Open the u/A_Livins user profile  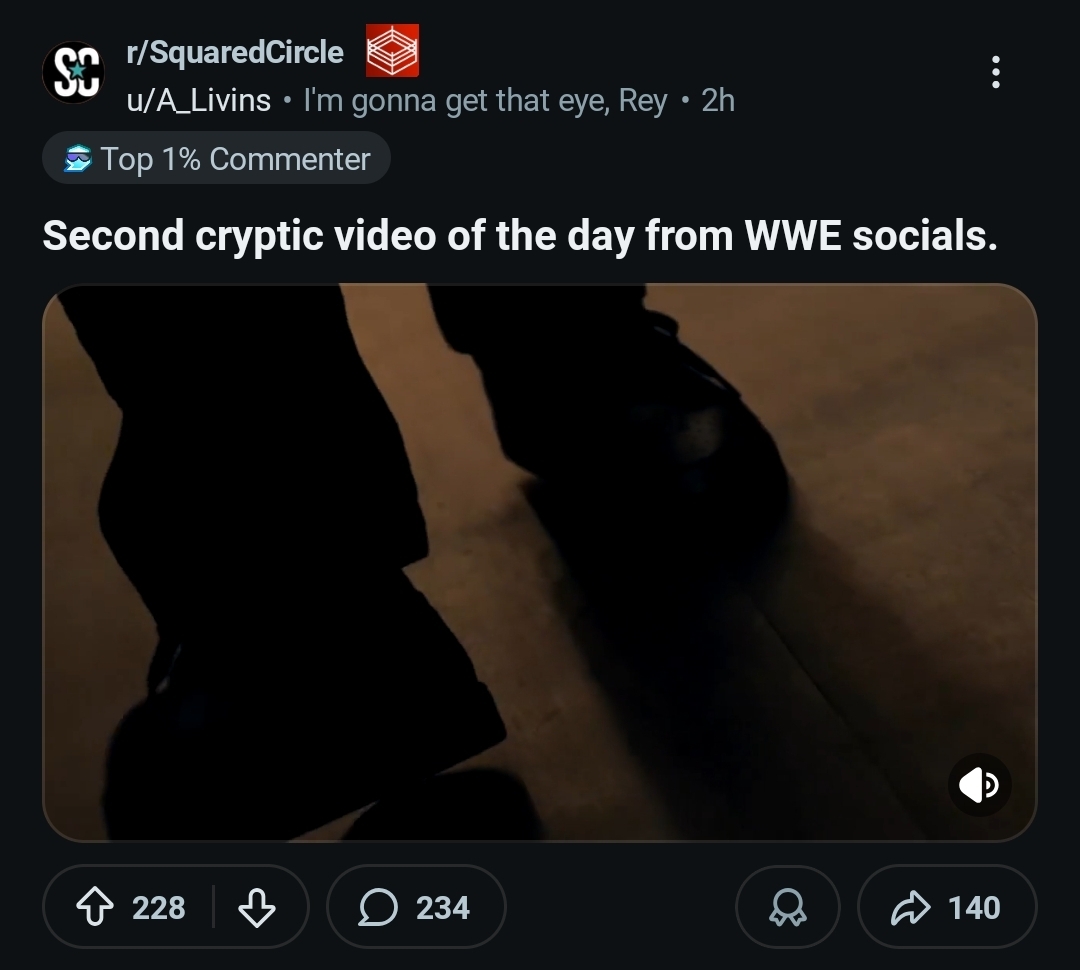pos(198,100)
